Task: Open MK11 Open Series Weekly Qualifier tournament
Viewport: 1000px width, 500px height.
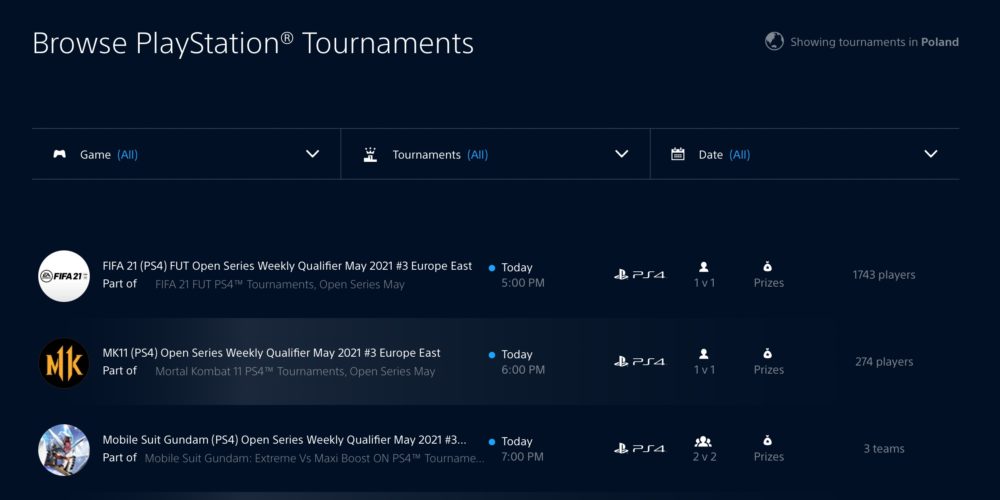Action: (x=272, y=353)
